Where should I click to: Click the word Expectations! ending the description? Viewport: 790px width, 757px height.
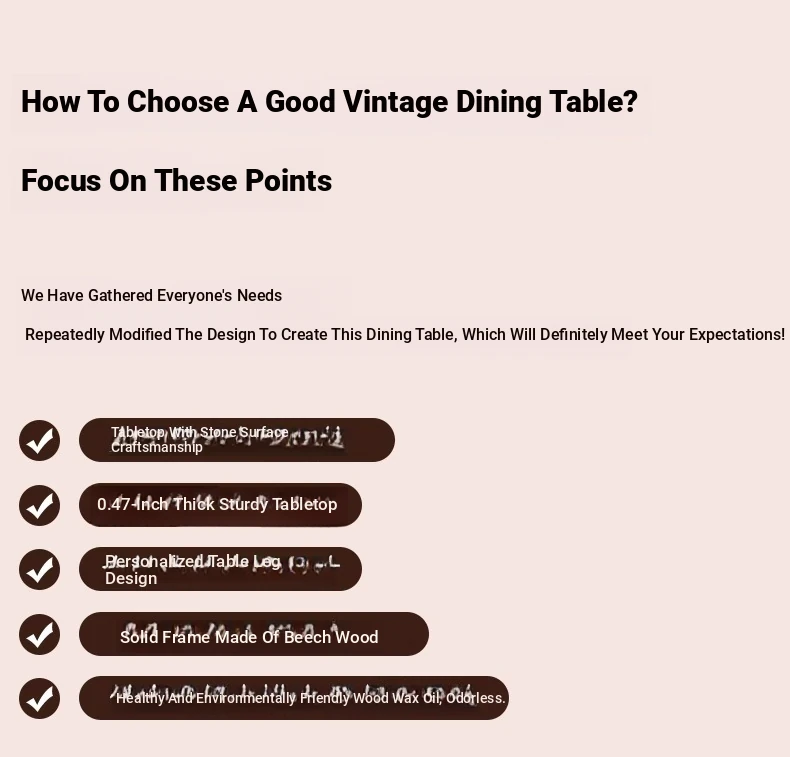[x=737, y=334]
